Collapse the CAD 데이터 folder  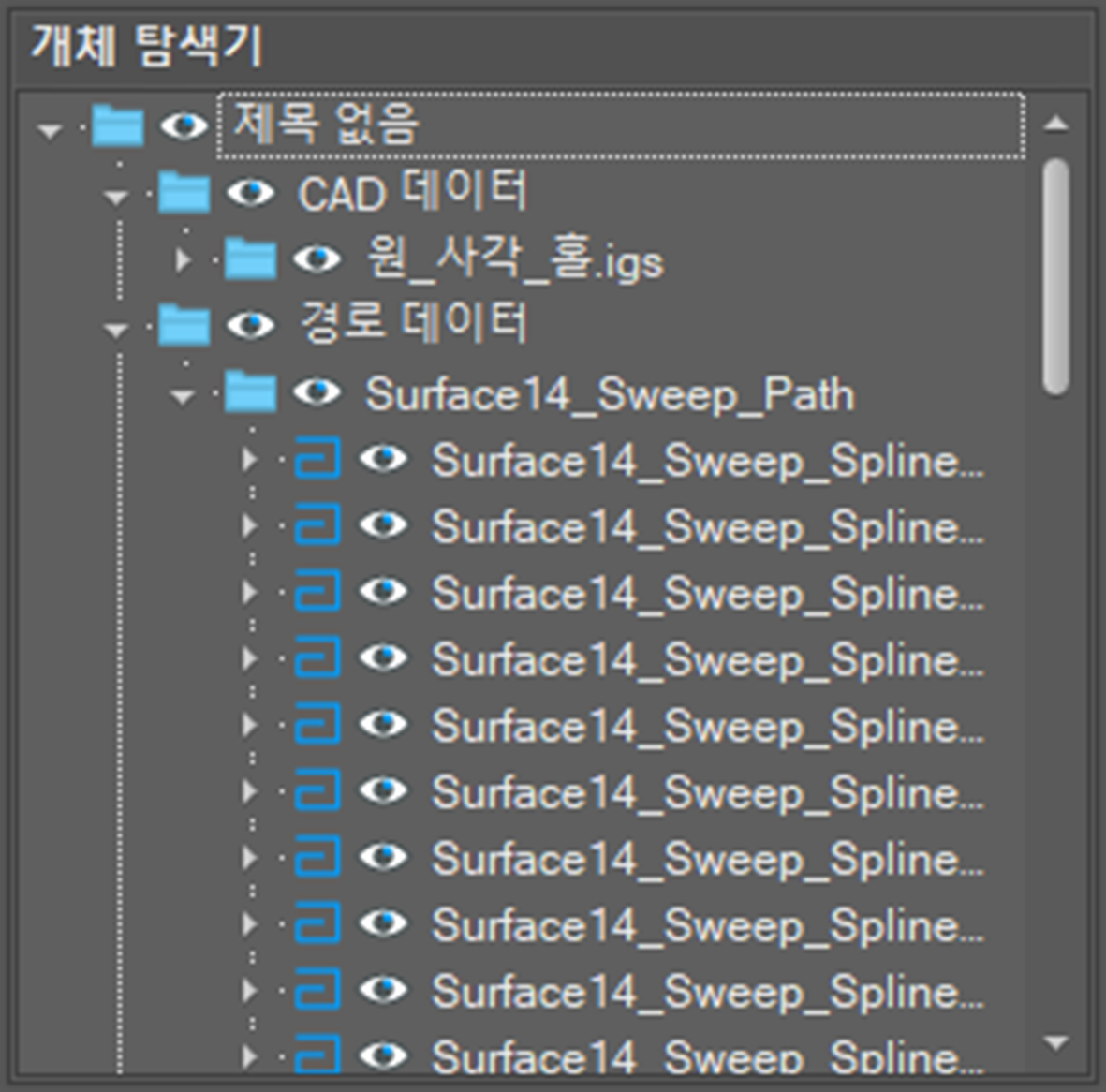(x=116, y=197)
